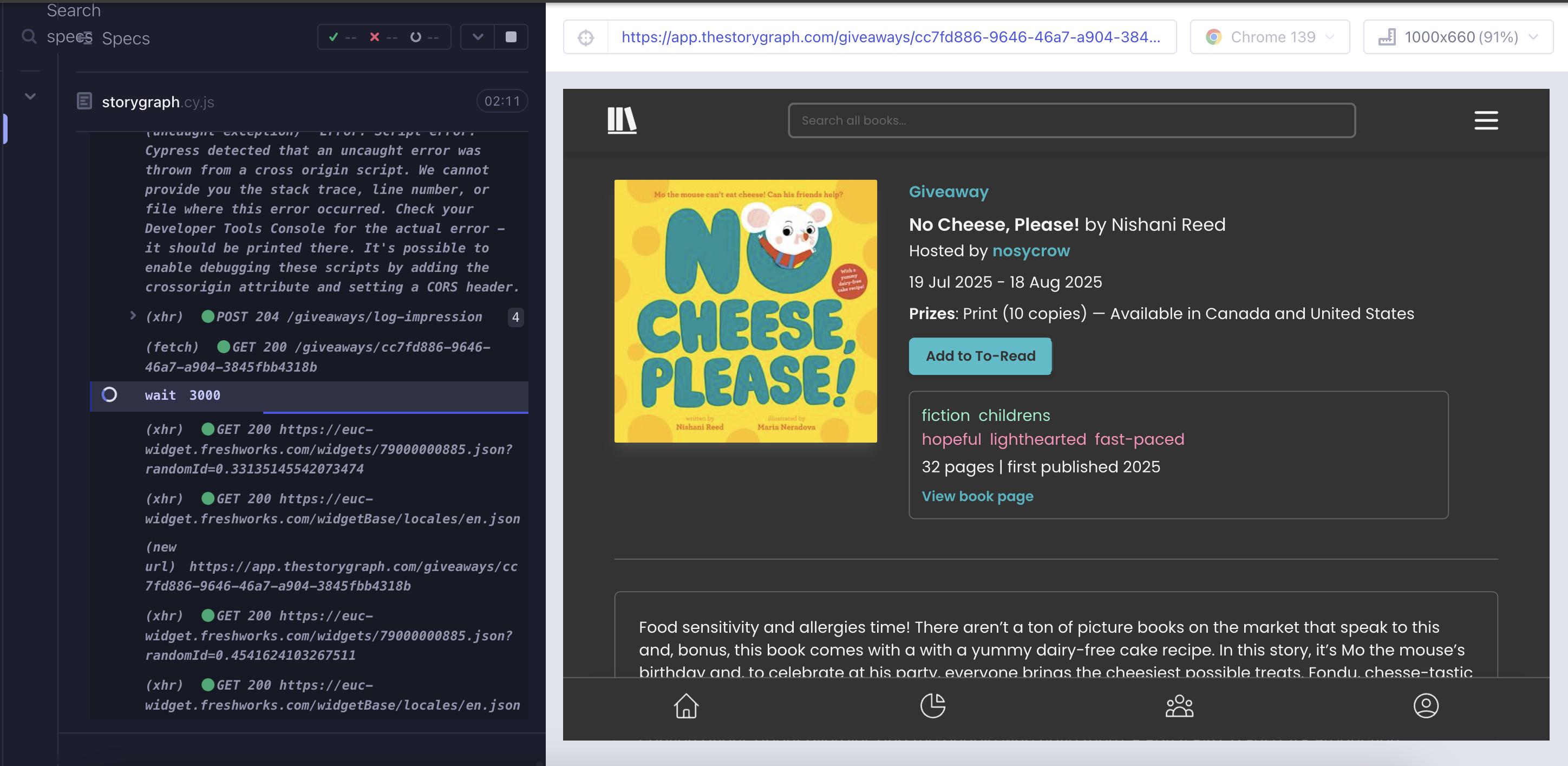
Task: Click the count badge 4 on log-impression row
Action: click(515, 316)
